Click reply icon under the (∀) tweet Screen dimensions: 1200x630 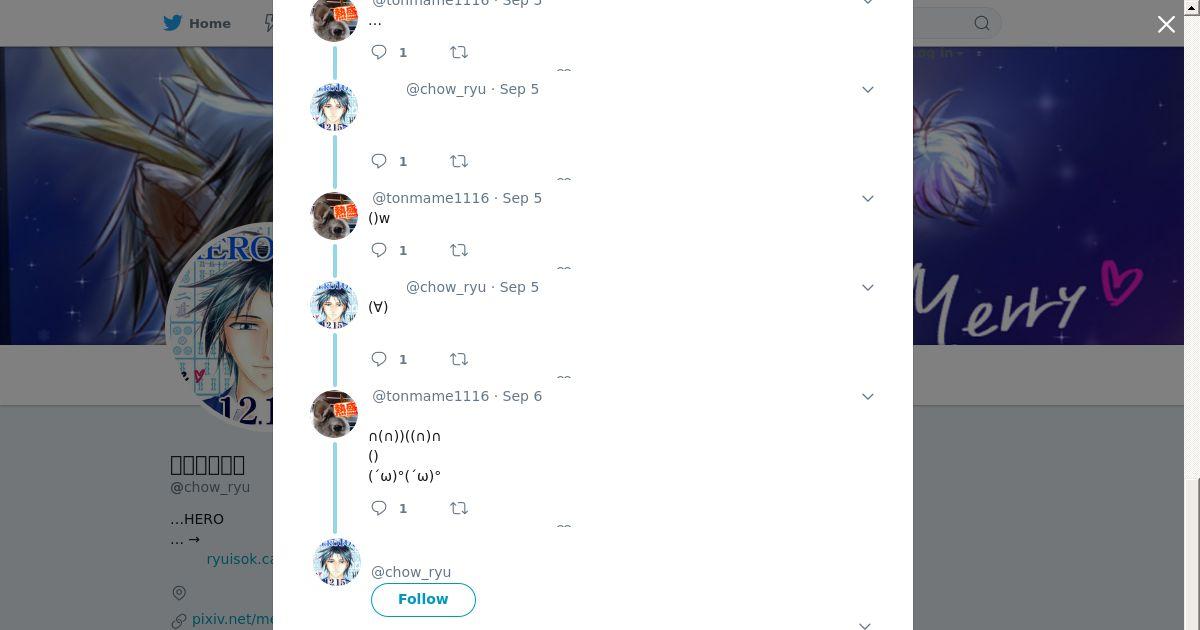tap(379, 359)
